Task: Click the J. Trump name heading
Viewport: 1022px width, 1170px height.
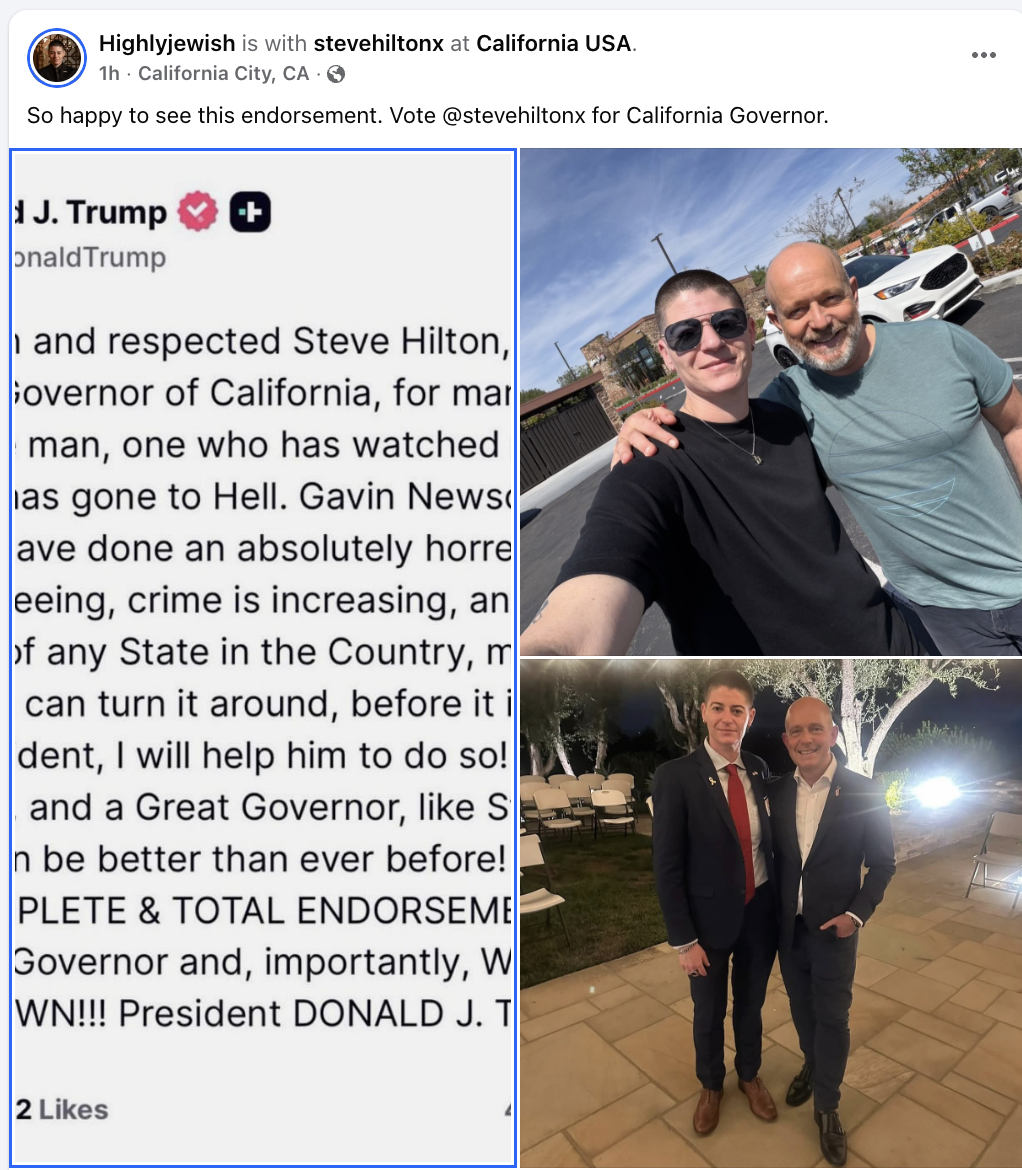Action: [90, 213]
